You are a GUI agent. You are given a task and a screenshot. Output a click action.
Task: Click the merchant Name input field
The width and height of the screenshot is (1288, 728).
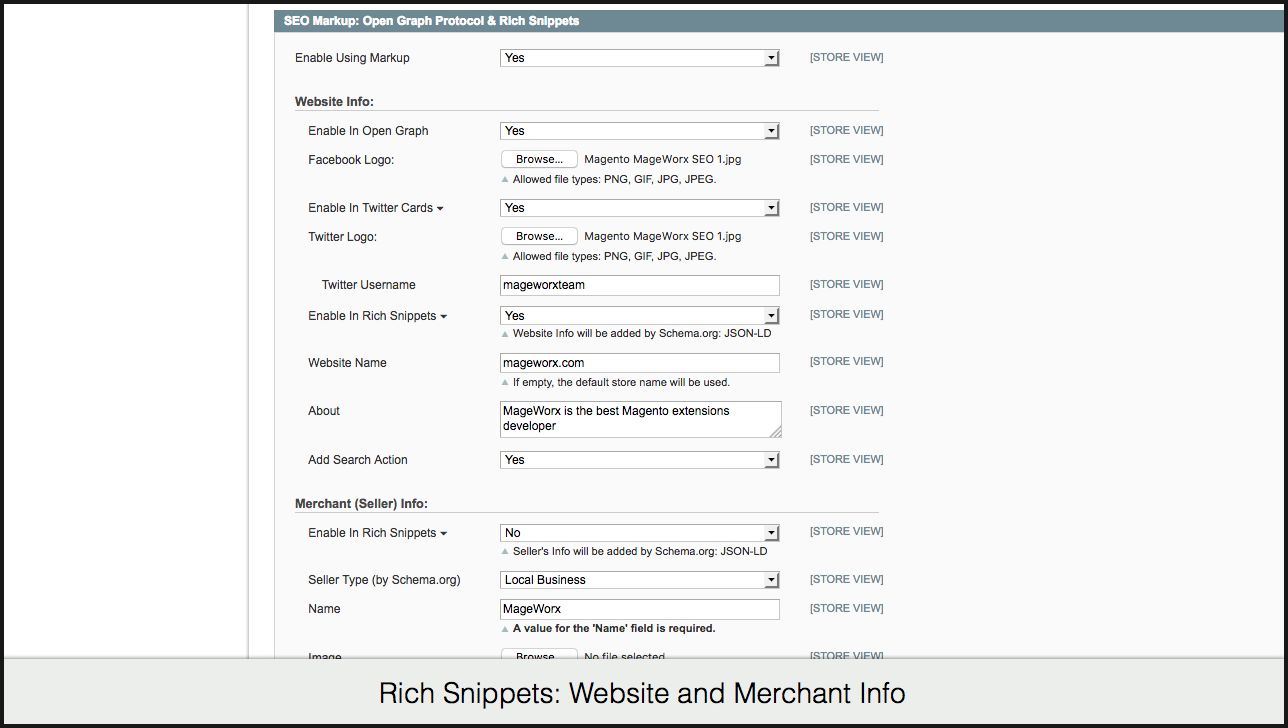(639, 609)
